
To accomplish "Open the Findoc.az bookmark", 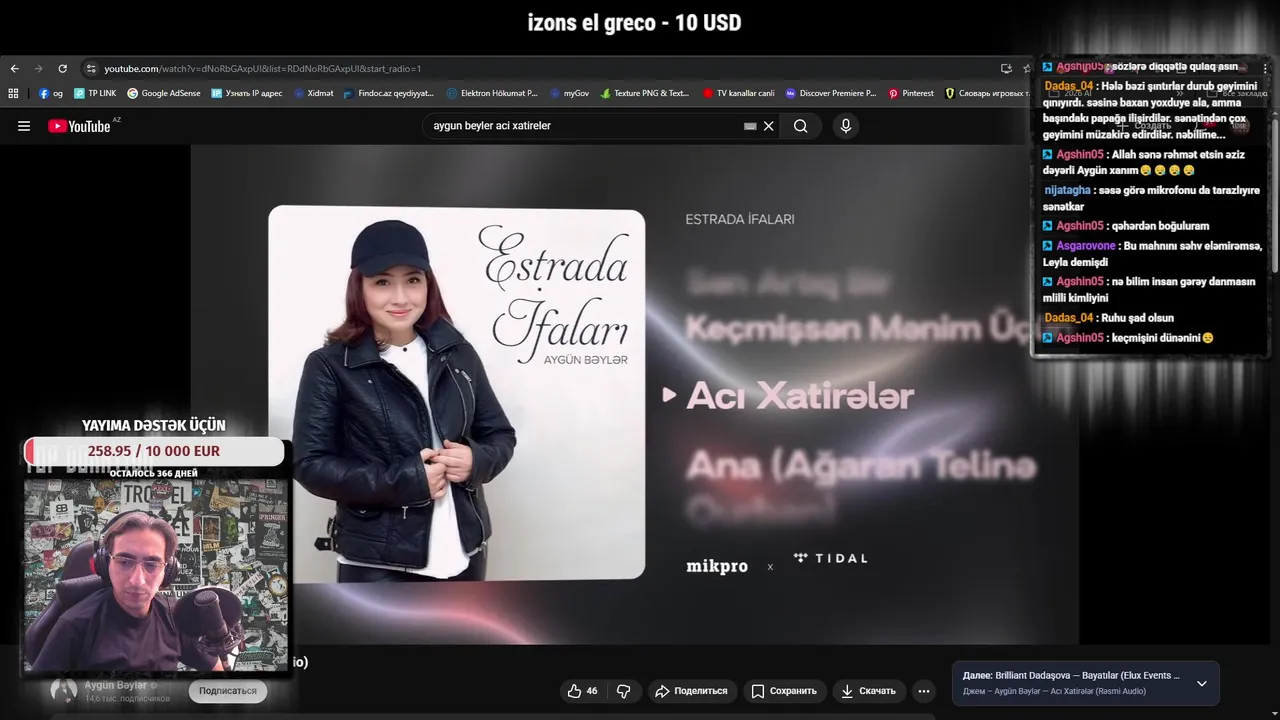I will point(389,93).
